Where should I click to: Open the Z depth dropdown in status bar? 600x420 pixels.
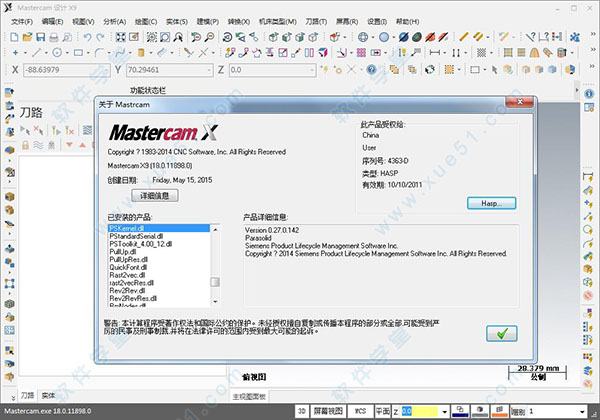pos(445,412)
